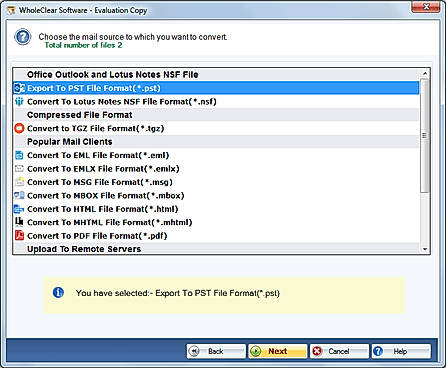The width and height of the screenshot is (446, 368).
Task: Click the Office Outlook and Lotus Notes header
Action: (x=216, y=75)
